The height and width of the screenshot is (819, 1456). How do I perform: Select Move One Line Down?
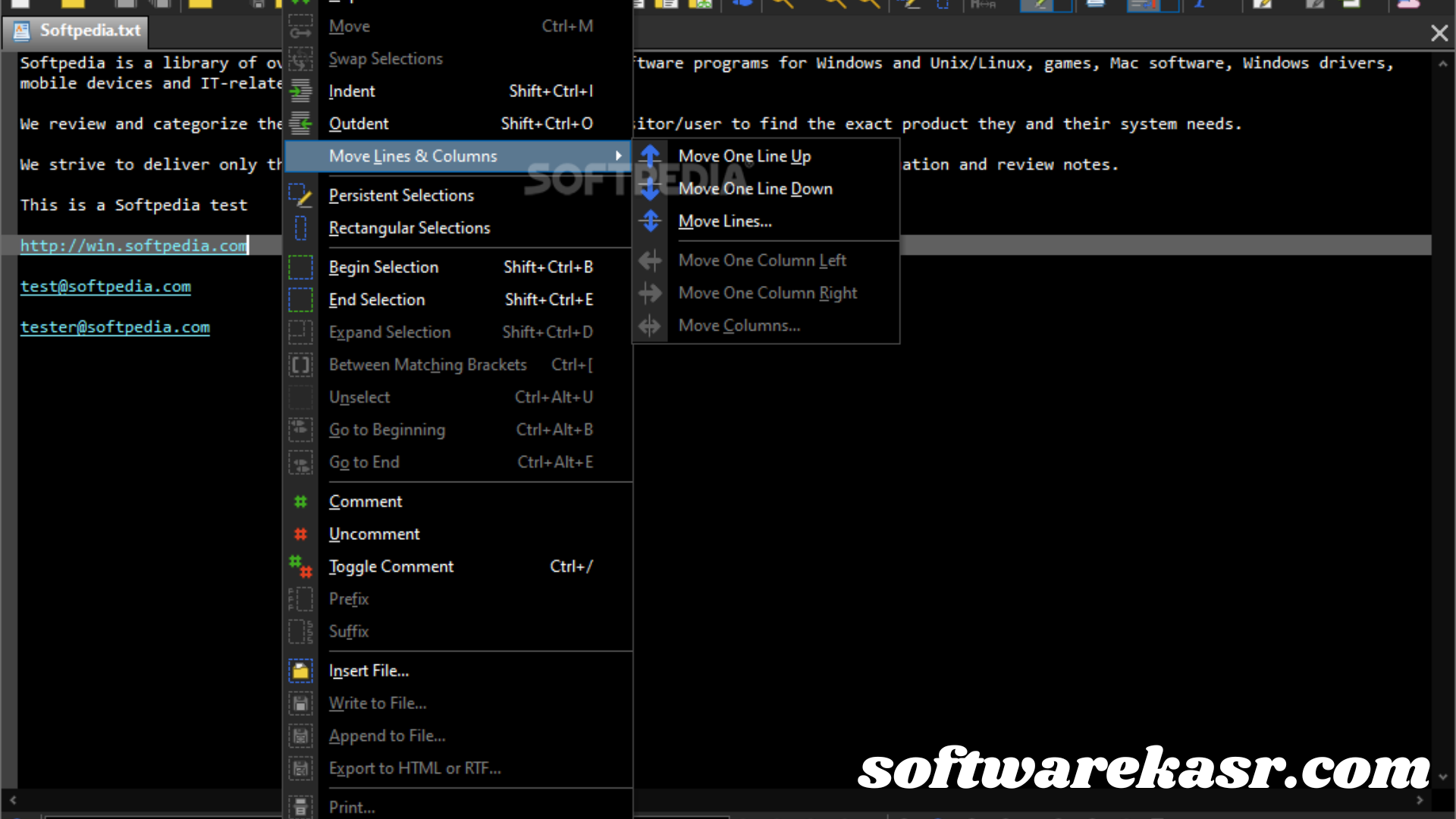tap(766, 189)
